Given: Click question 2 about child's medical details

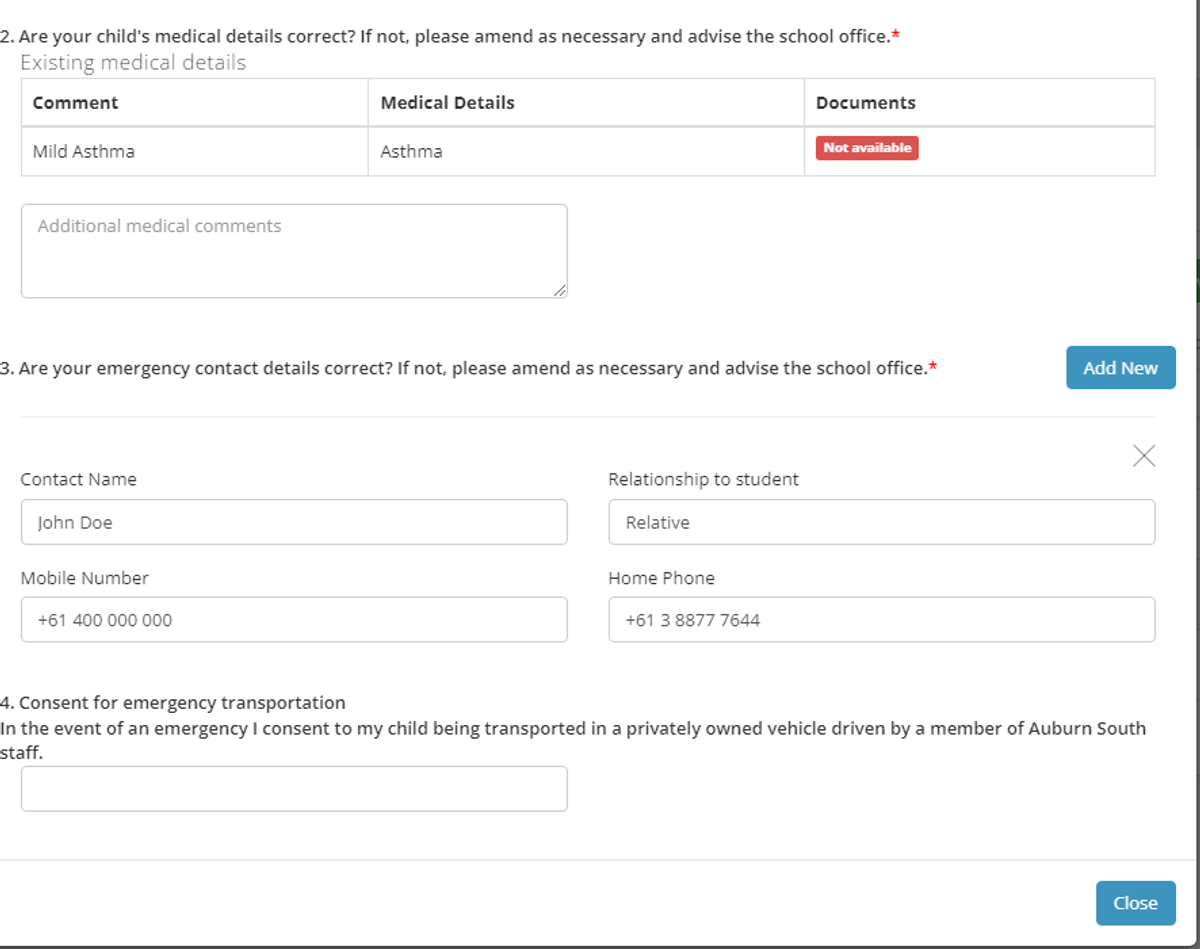Looking at the screenshot, I should click(x=450, y=37).
